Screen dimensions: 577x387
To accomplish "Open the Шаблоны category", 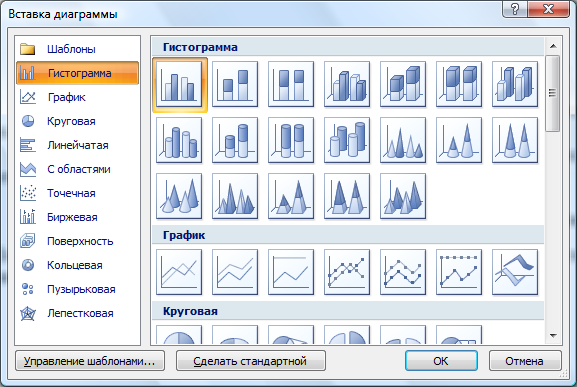I will 78,49.
